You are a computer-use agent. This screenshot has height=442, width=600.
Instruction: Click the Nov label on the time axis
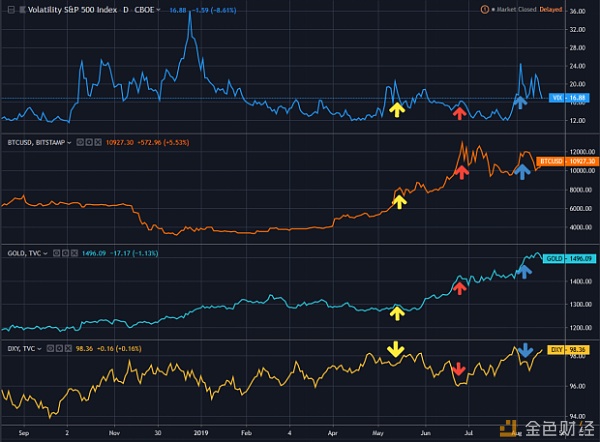pyautogui.click(x=114, y=433)
